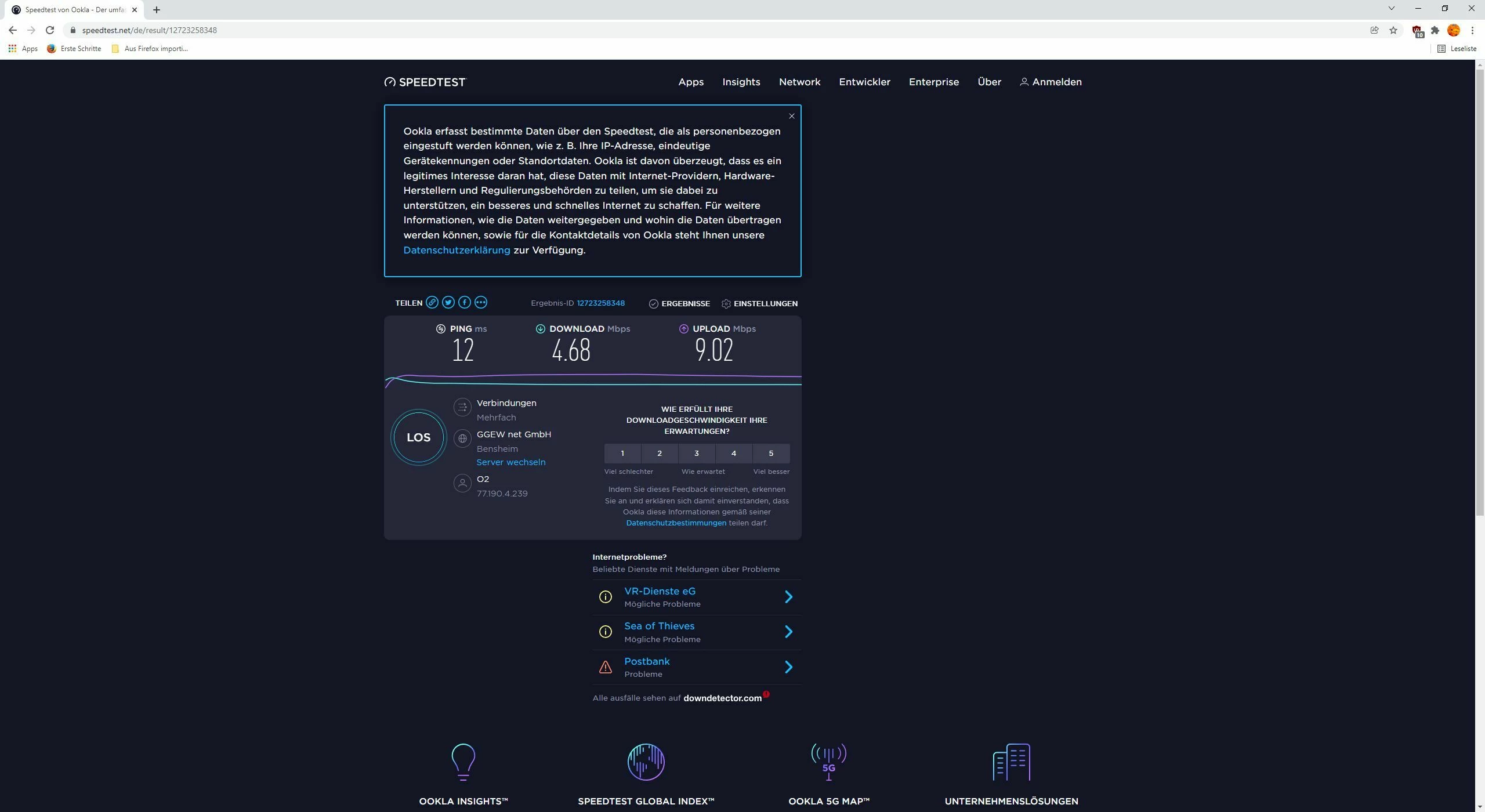This screenshot has width=1485, height=812.
Task: Rate download speed as 5
Action: (x=771, y=453)
